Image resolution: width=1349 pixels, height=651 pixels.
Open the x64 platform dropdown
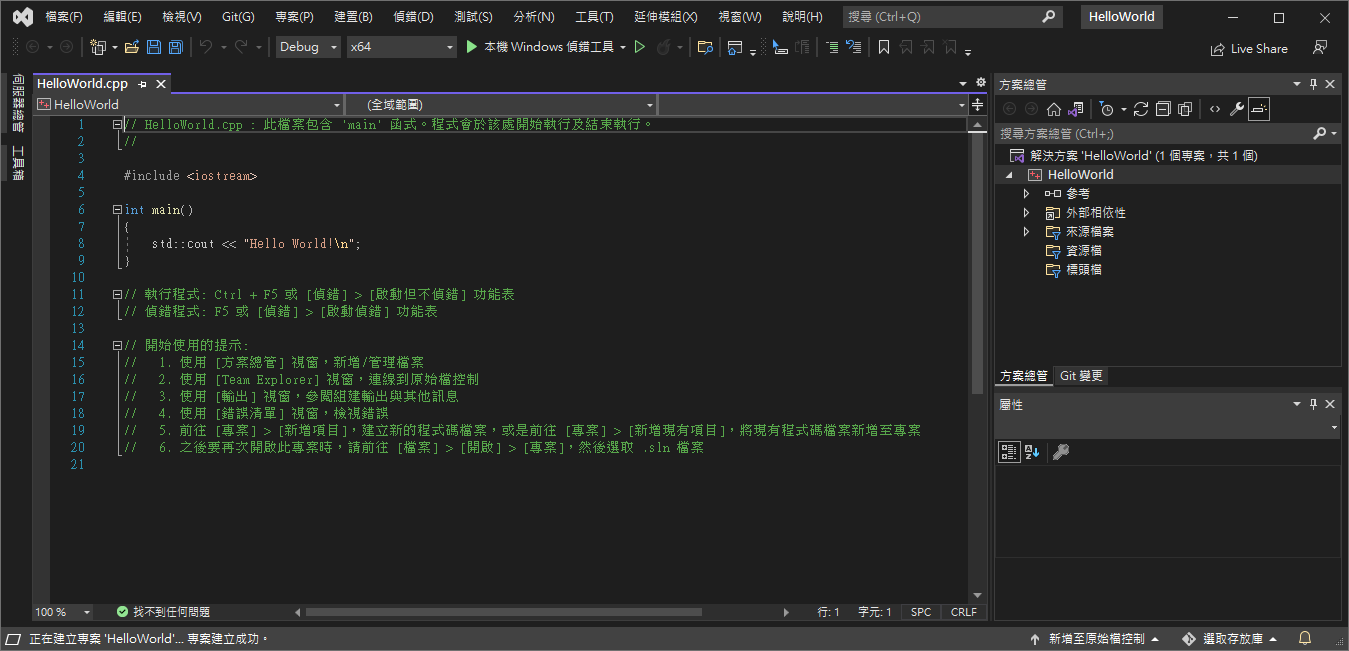[x=401, y=47]
